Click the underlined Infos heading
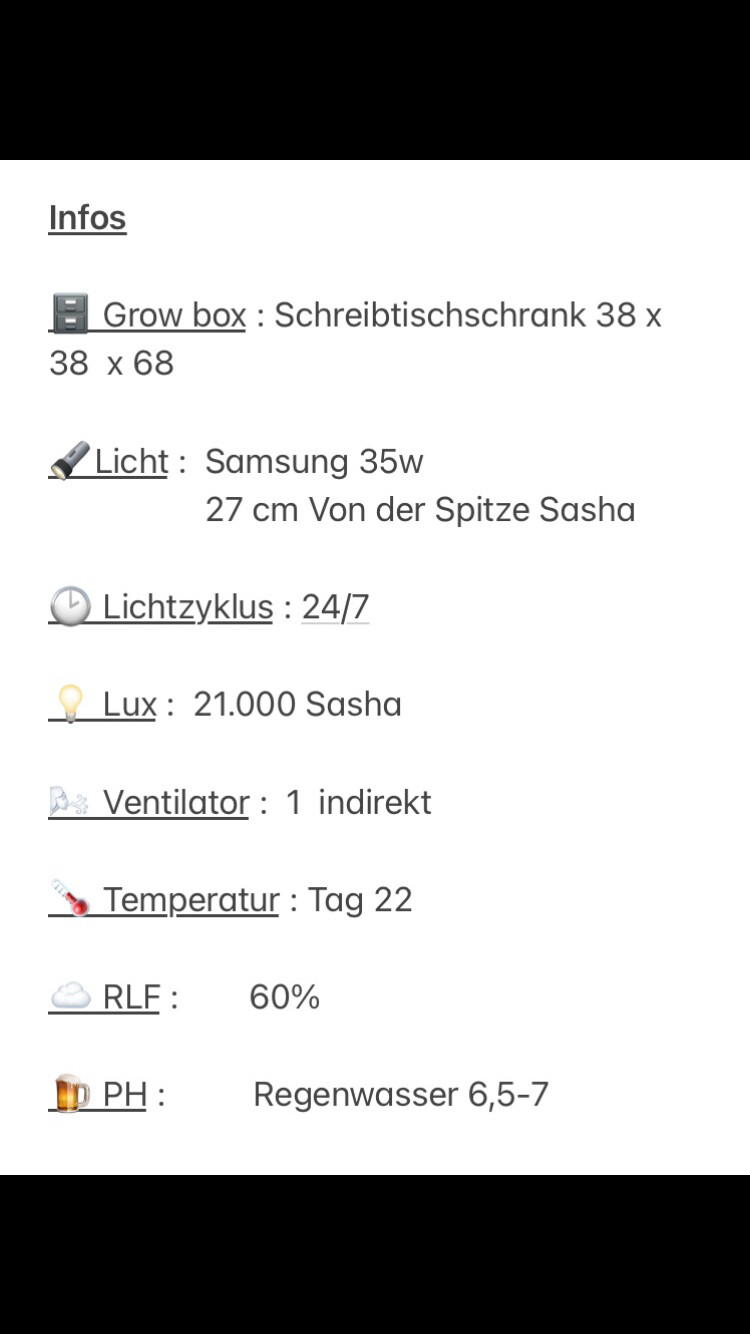The image size is (750, 1334). click(x=88, y=218)
